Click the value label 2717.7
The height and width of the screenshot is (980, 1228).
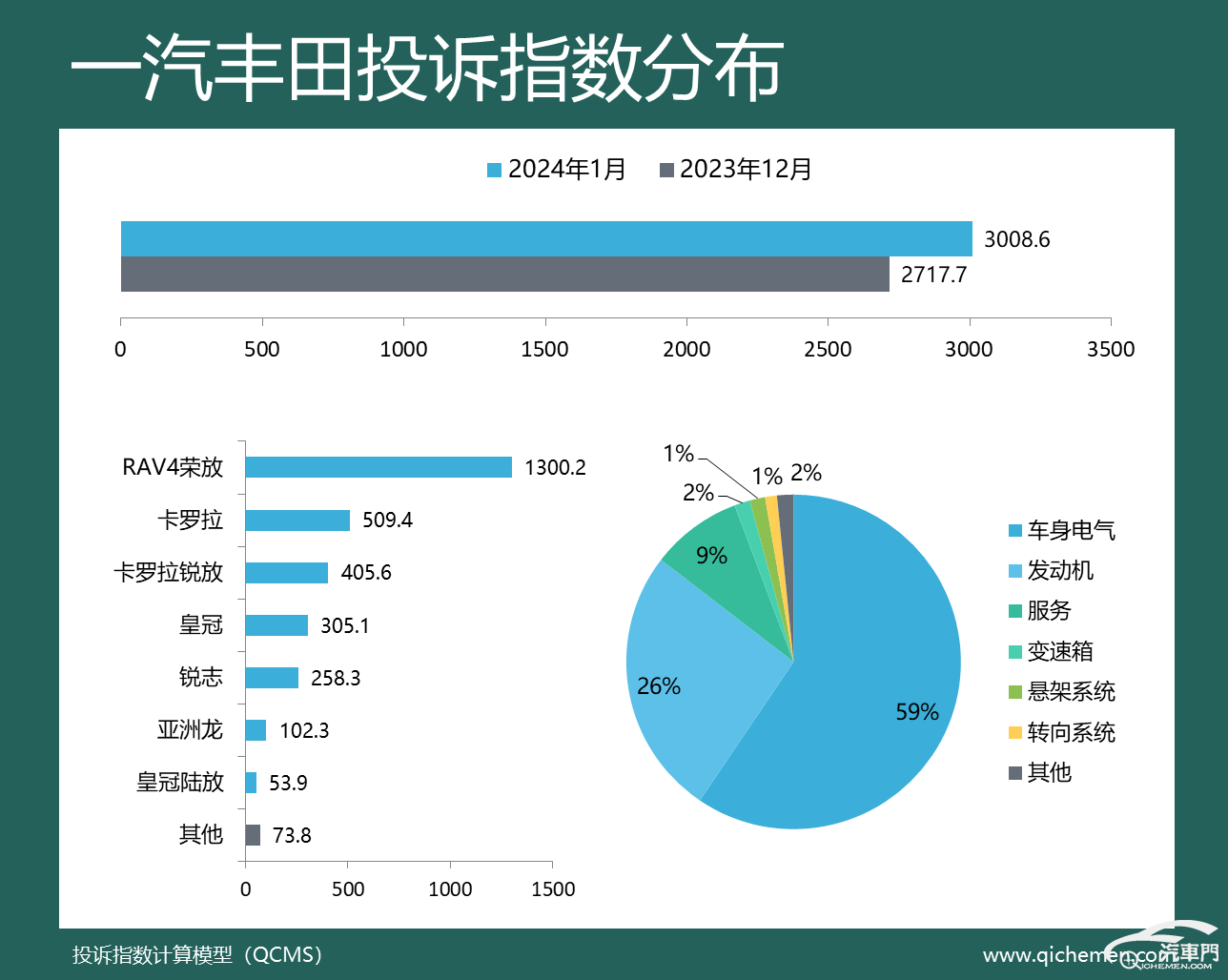pyautogui.click(x=933, y=275)
